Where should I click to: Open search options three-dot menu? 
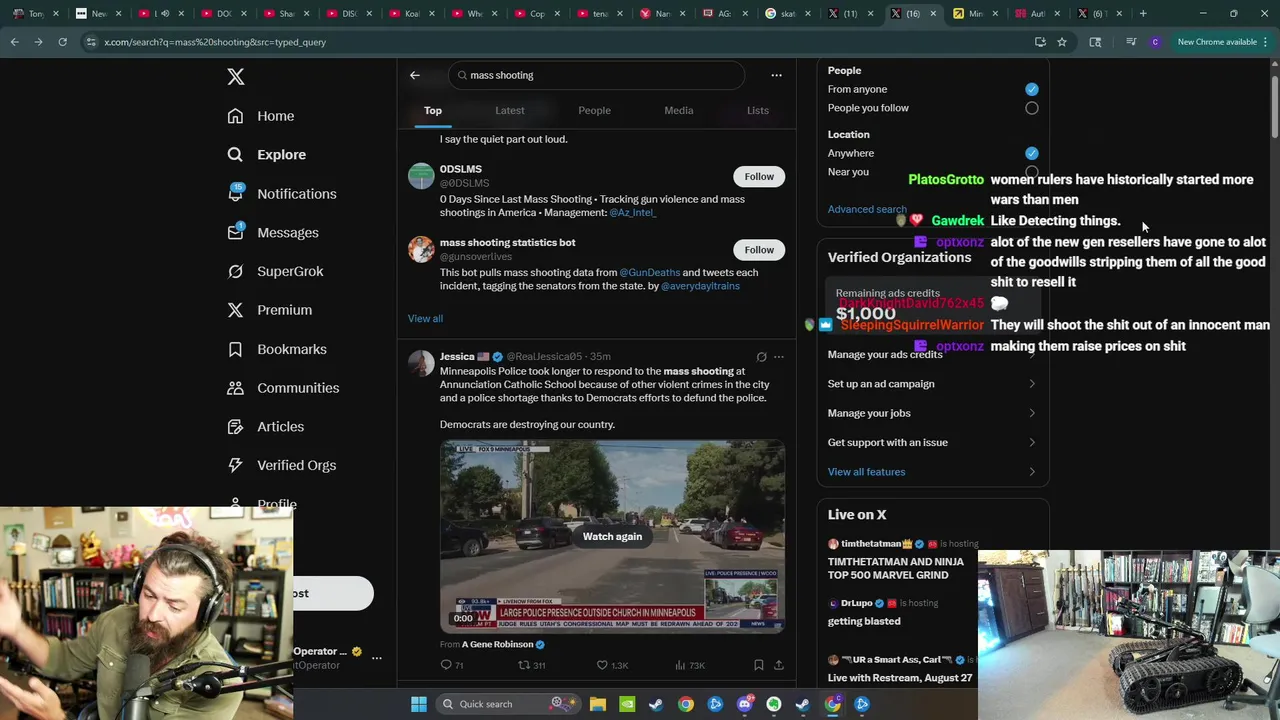(776, 75)
